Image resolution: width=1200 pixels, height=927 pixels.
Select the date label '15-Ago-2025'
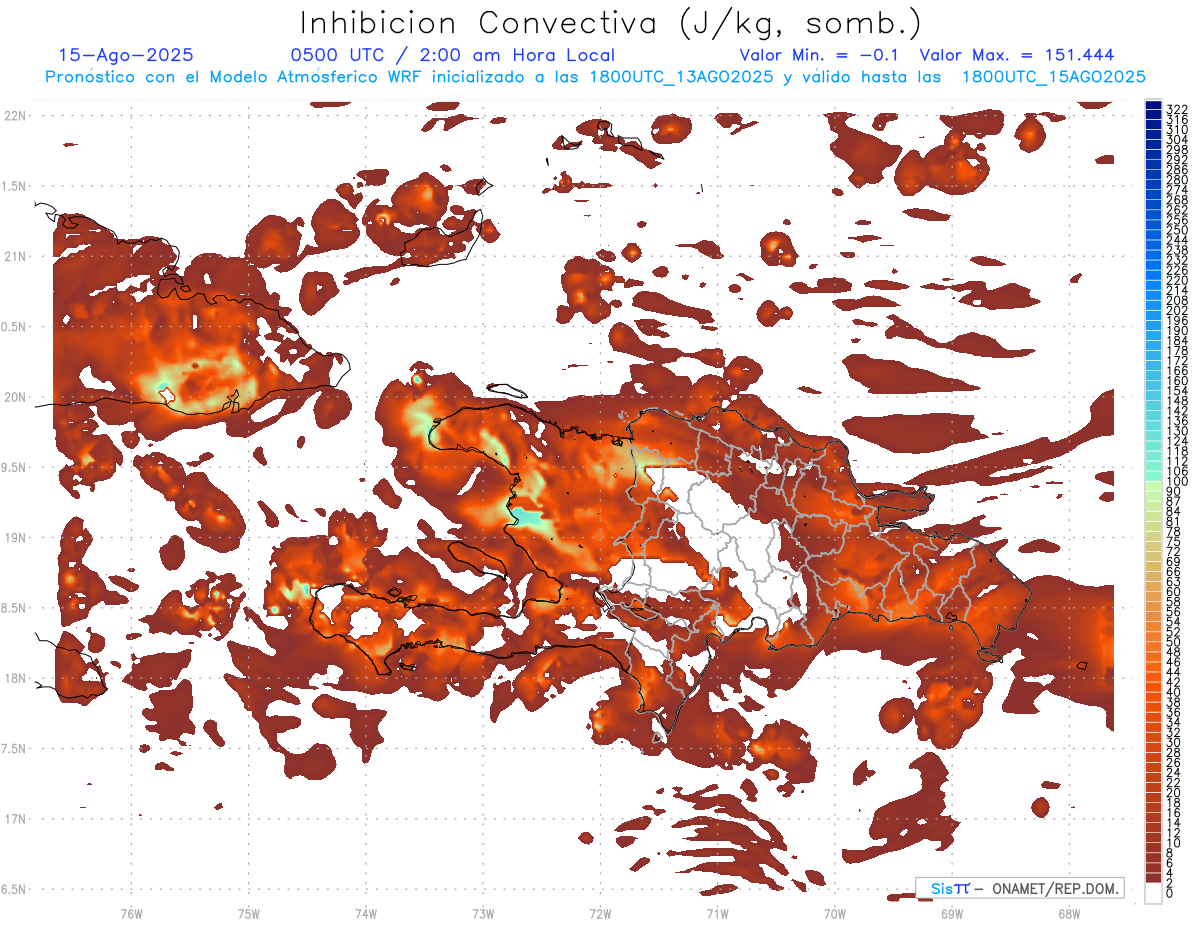click(x=126, y=55)
